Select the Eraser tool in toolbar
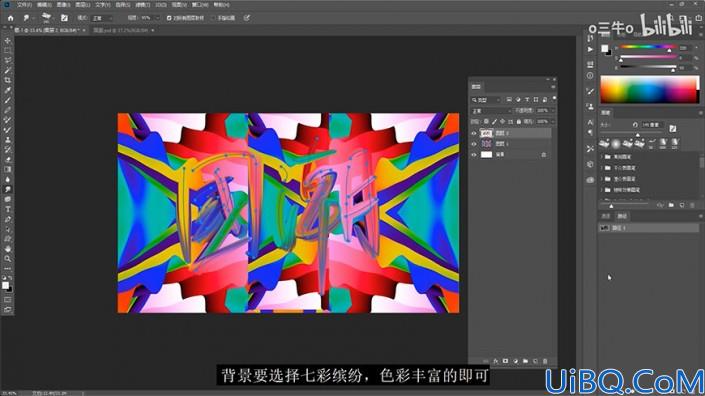This screenshot has height=396, width=705. [8, 160]
